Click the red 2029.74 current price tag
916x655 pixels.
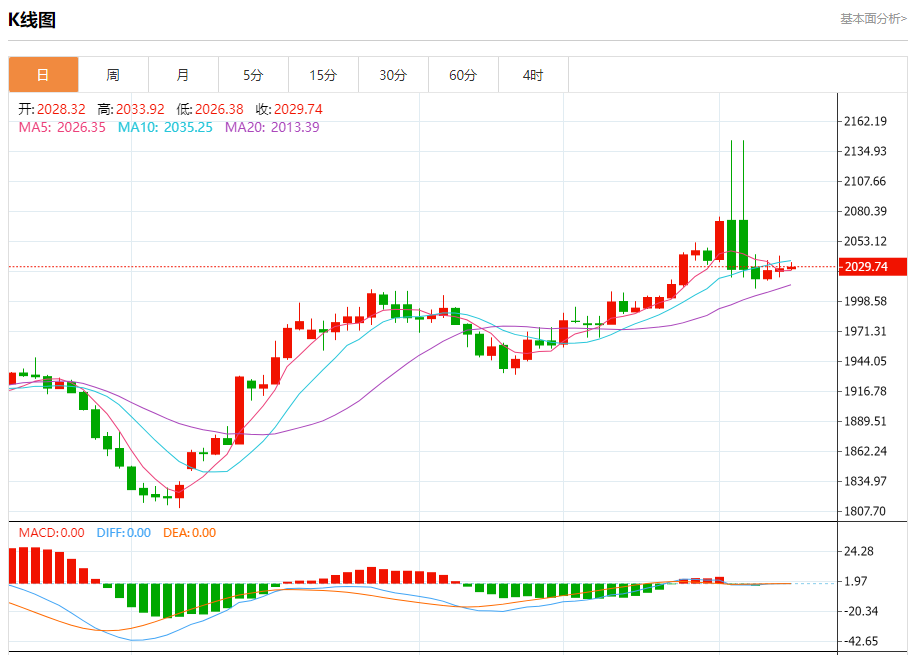pos(872,266)
